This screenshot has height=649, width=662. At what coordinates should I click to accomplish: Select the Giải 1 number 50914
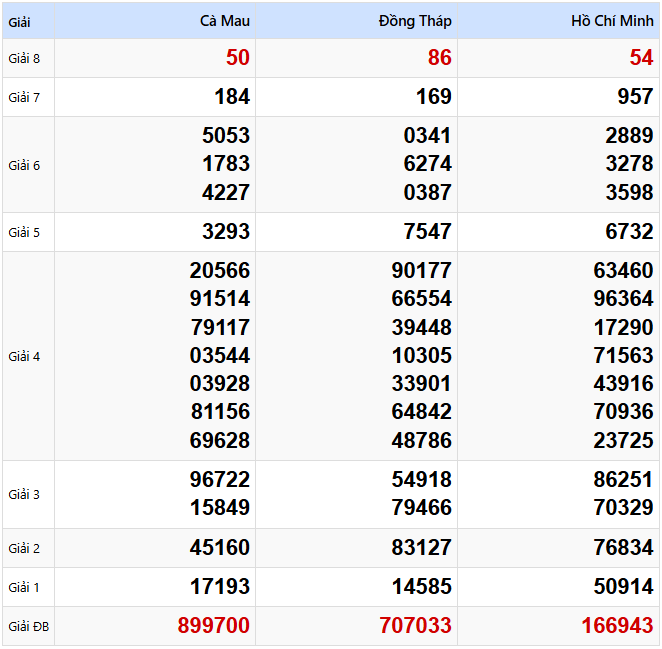point(623,587)
